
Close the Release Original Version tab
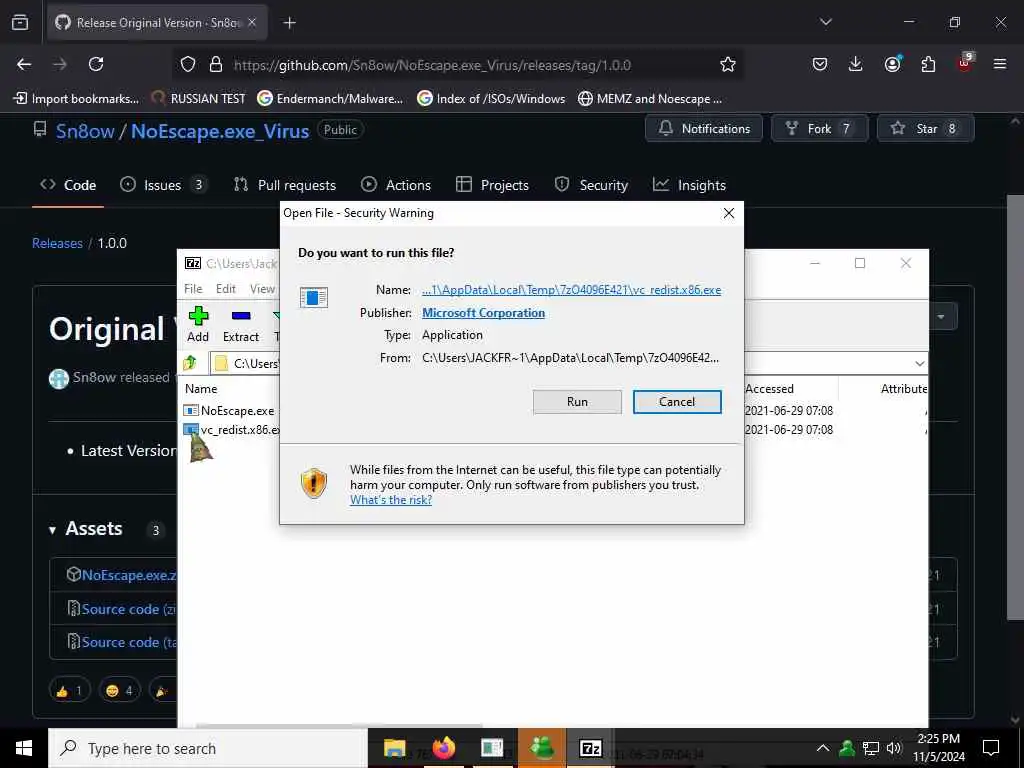click(252, 23)
